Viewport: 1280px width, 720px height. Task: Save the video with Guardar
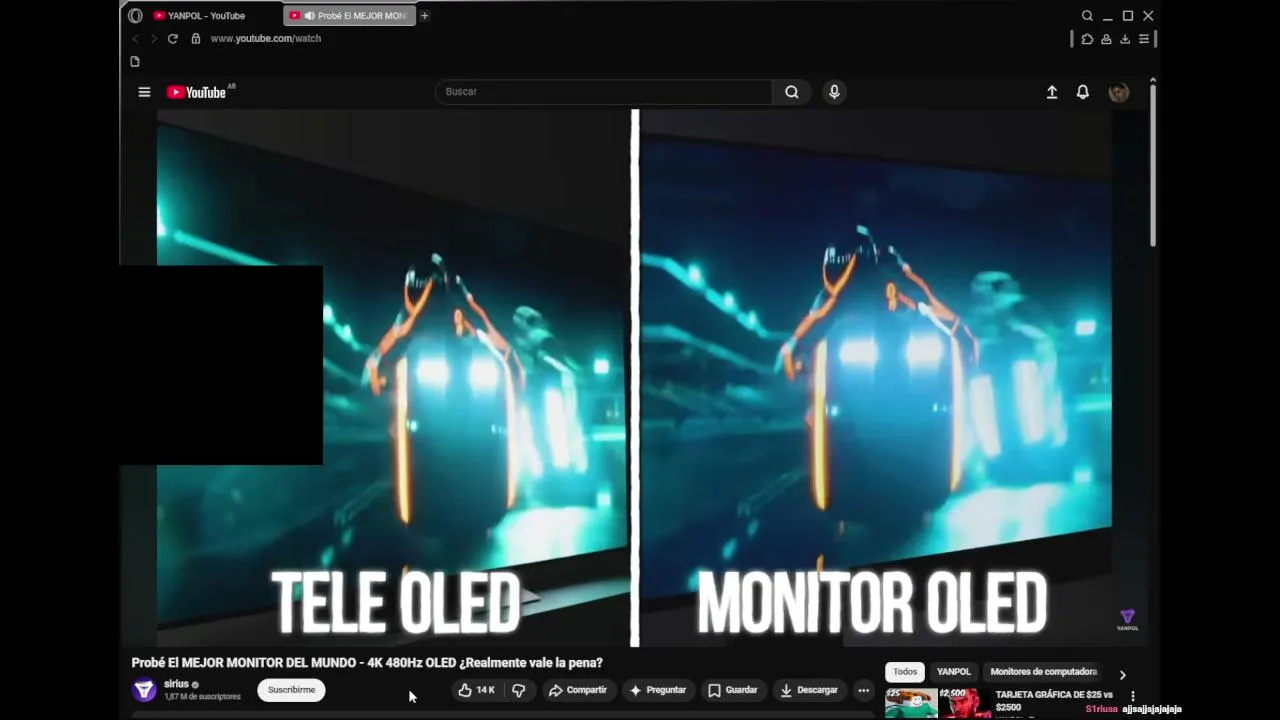[x=732, y=690]
